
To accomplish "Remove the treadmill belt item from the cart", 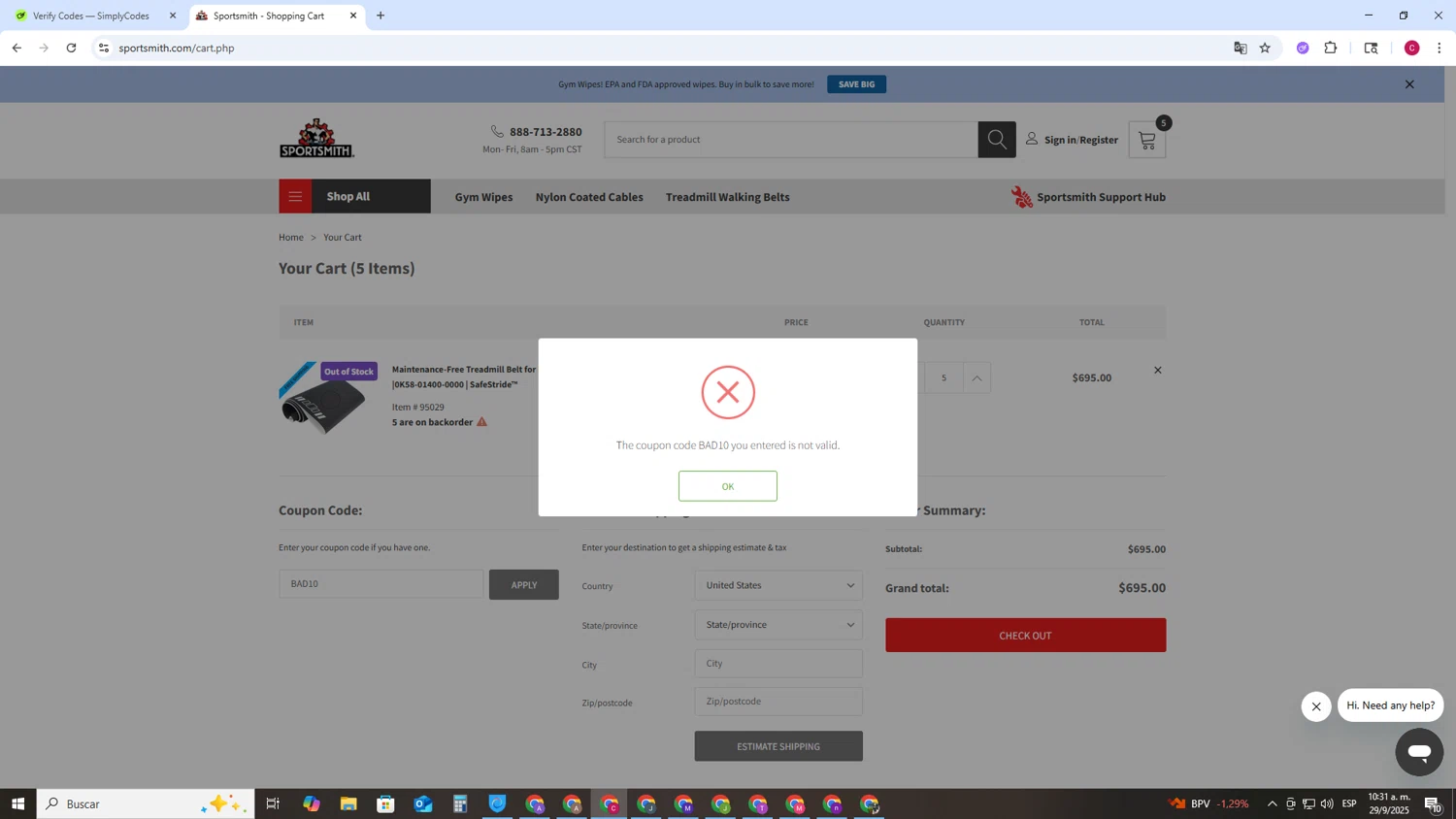I will [1157, 371].
